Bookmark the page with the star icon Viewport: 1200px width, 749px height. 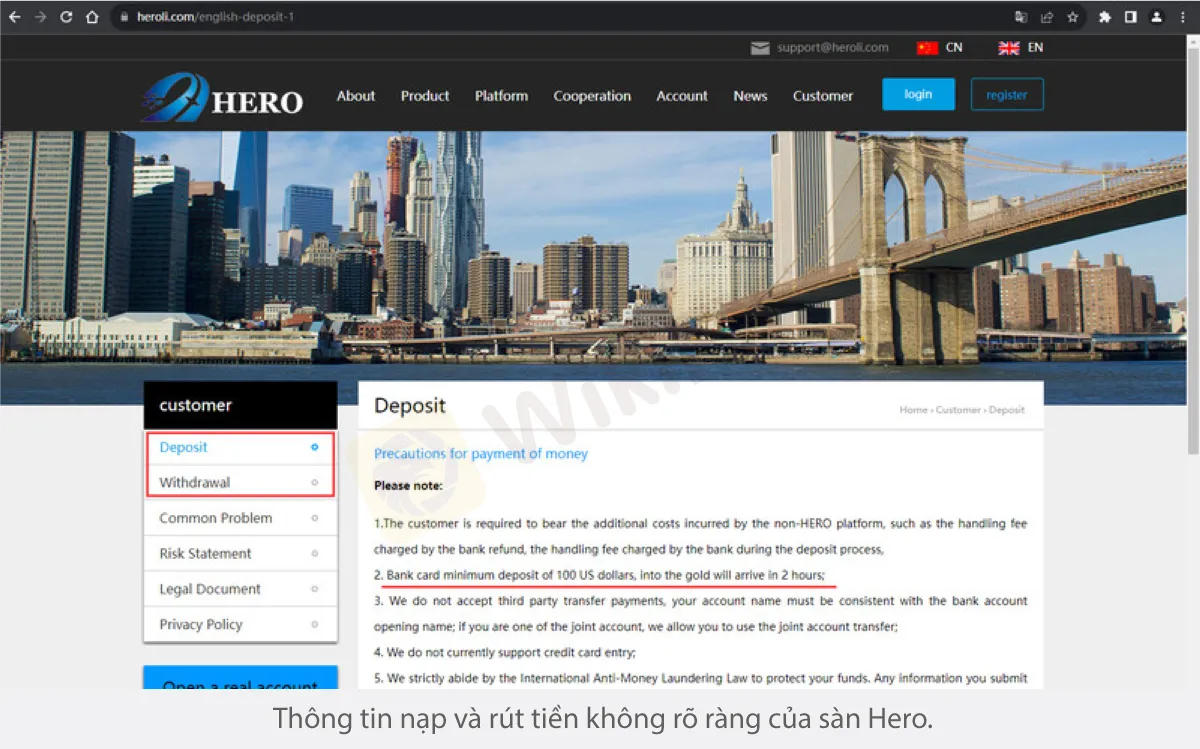coord(1073,17)
